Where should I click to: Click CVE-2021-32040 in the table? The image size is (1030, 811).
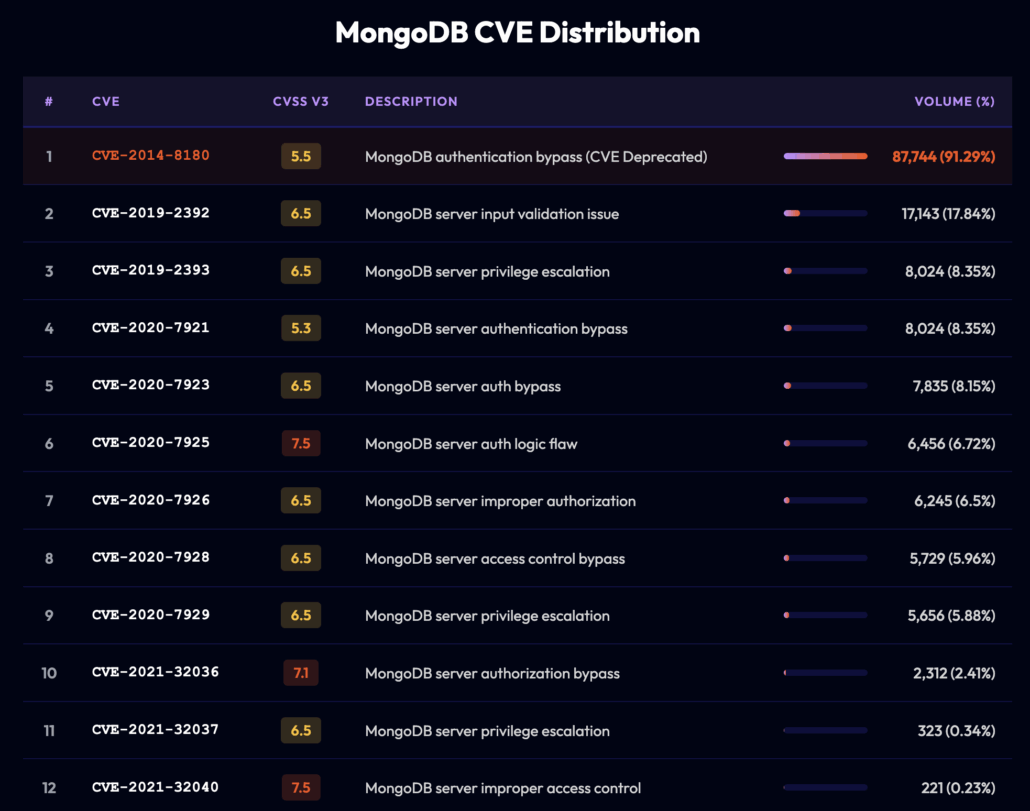(155, 788)
